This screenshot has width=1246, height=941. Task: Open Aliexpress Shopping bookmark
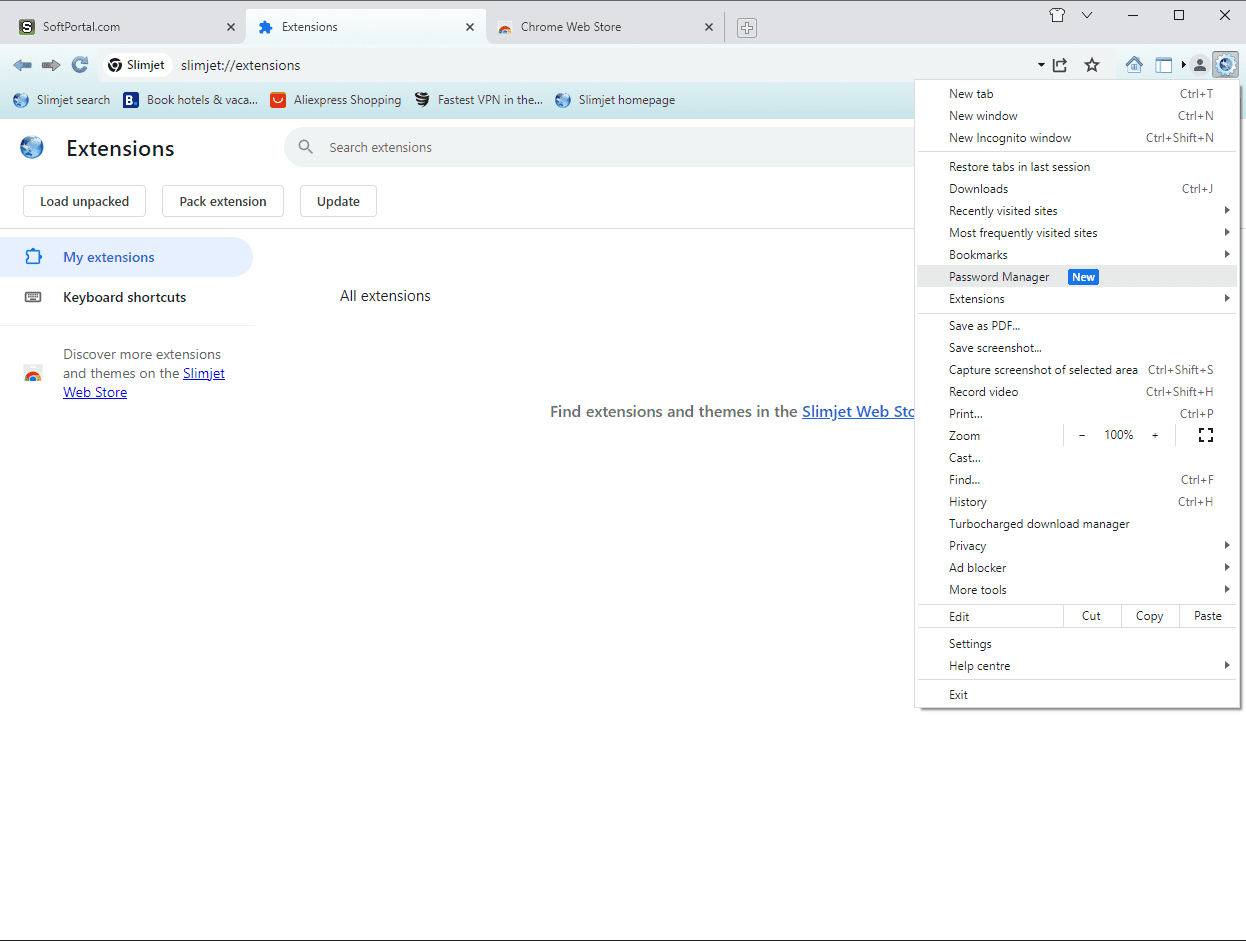click(336, 100)
